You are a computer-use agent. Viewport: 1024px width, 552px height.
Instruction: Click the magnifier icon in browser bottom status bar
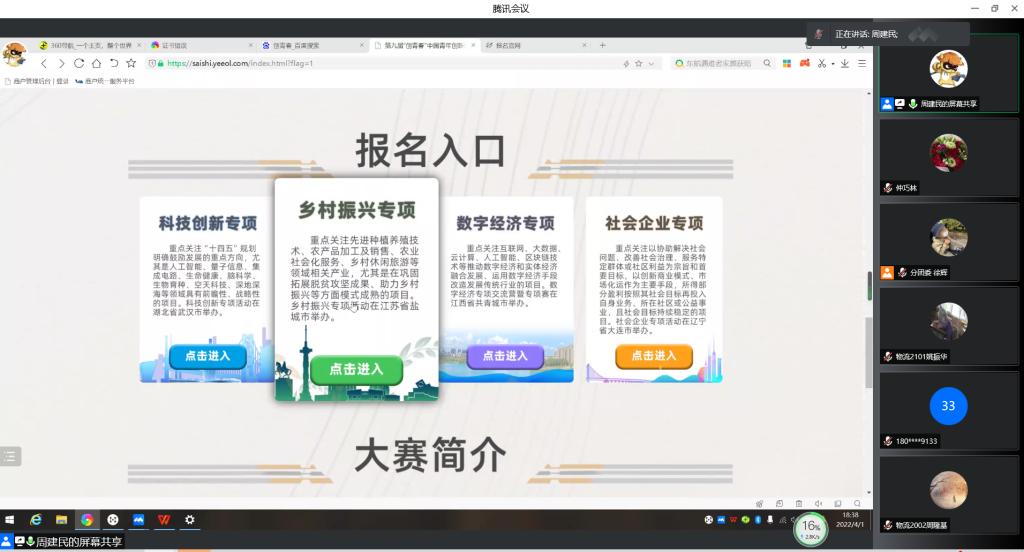857,504
